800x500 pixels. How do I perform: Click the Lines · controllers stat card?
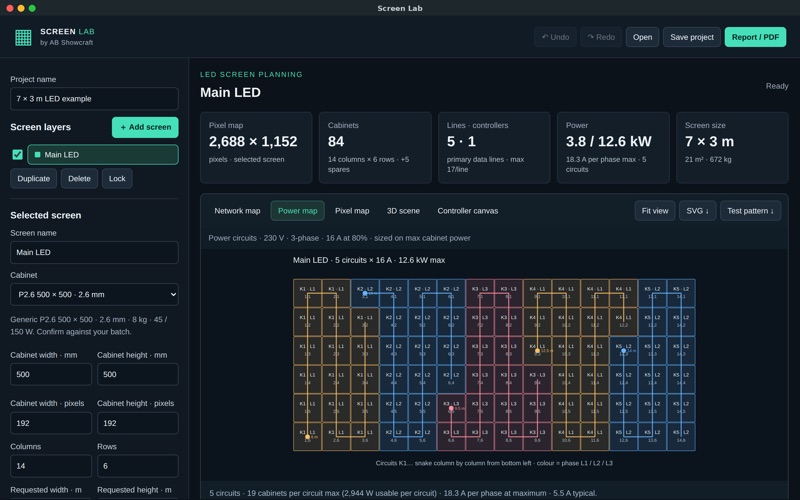point(494,147)
